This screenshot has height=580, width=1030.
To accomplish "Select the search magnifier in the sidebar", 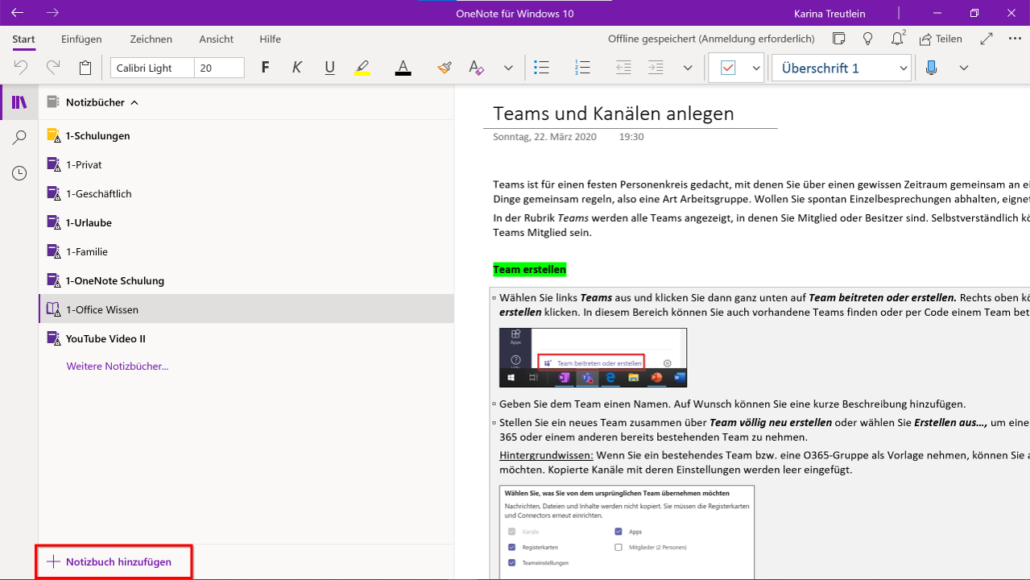I will tap(20, 137).
